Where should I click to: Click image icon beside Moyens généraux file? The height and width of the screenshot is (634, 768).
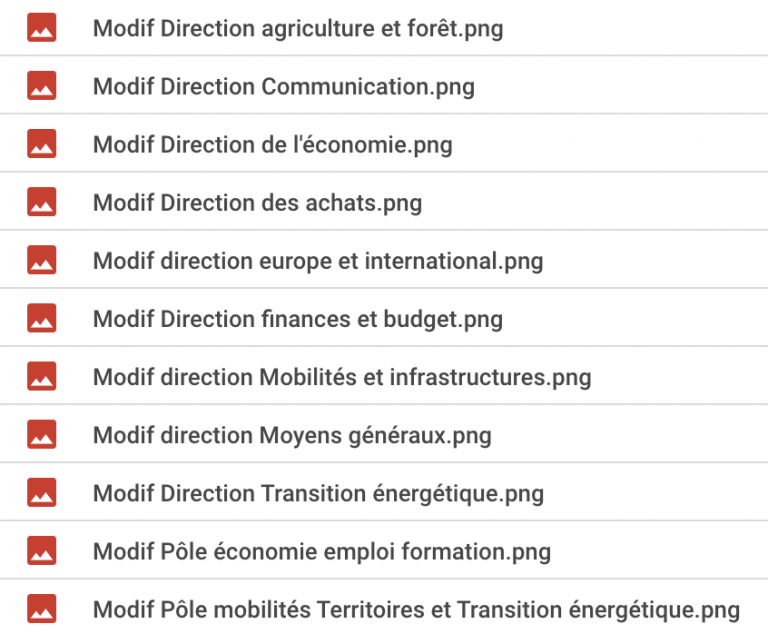pyautogui.click(x=42, y=434)
